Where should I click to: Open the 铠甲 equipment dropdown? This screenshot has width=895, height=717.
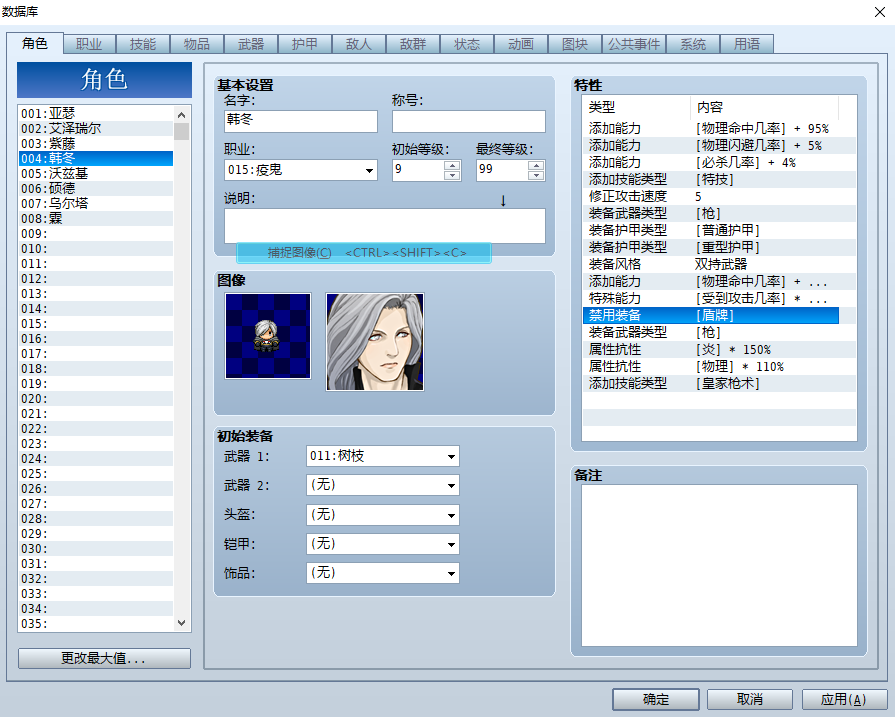coord(382,544)
